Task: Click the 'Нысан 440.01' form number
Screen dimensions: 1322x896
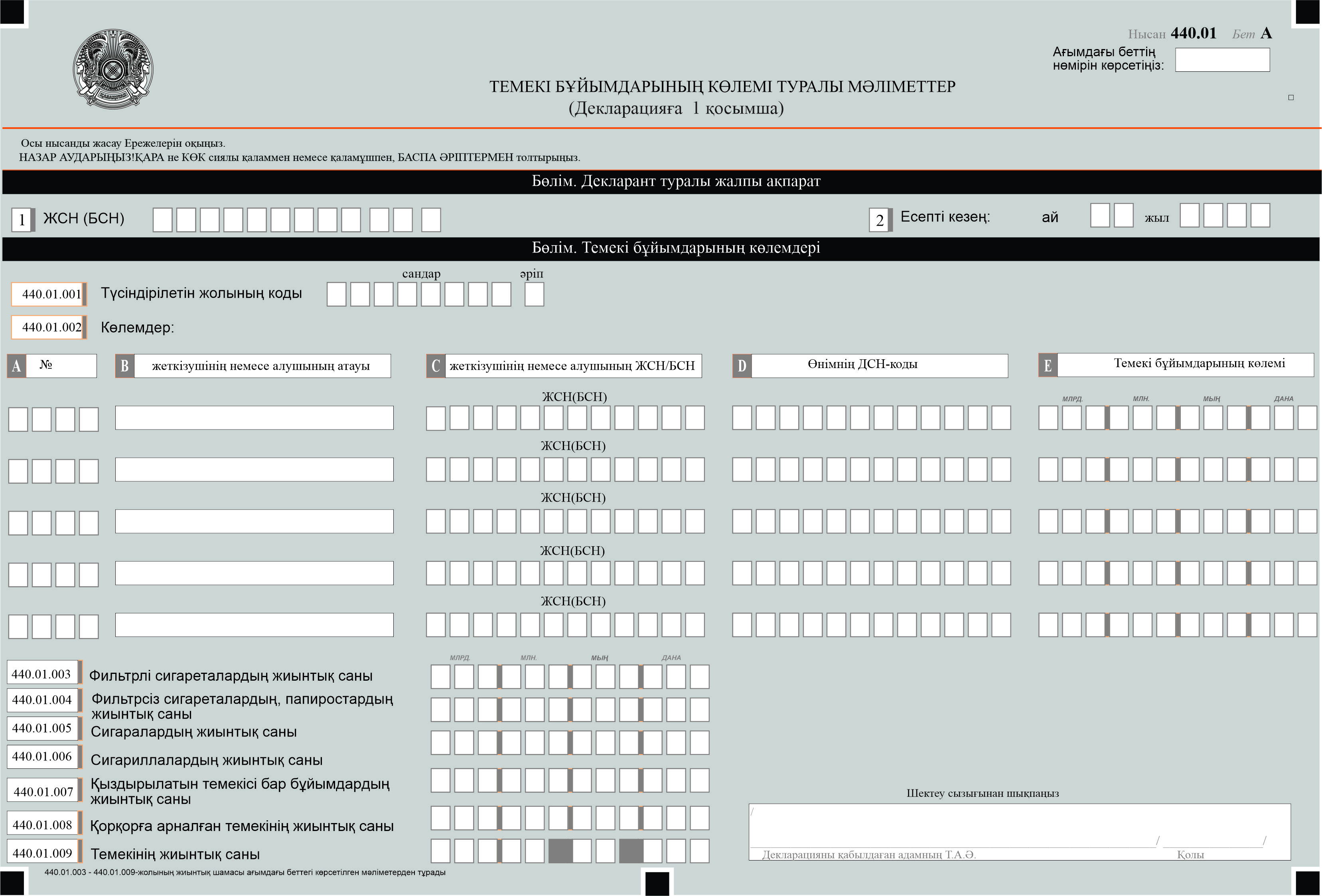Action: click(1172, 33)
